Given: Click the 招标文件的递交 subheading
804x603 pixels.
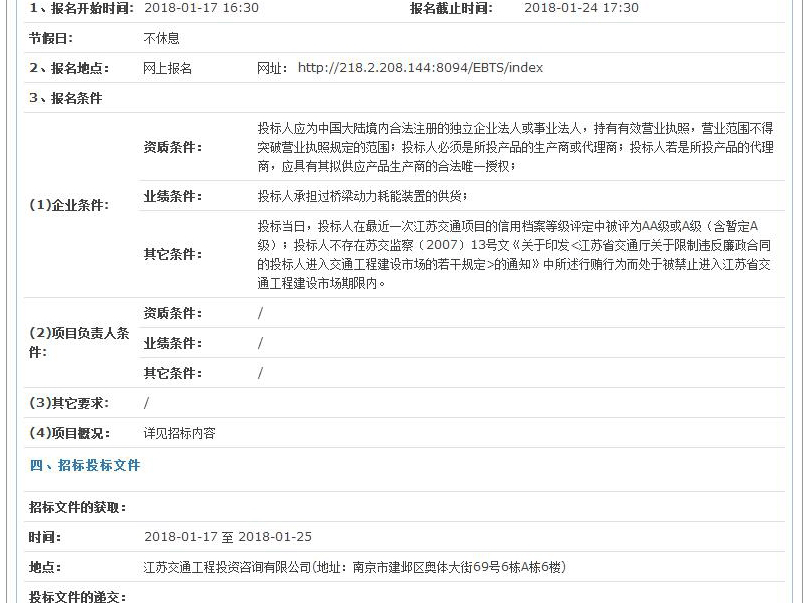Looking at the screenshot, I should point(78,596).
